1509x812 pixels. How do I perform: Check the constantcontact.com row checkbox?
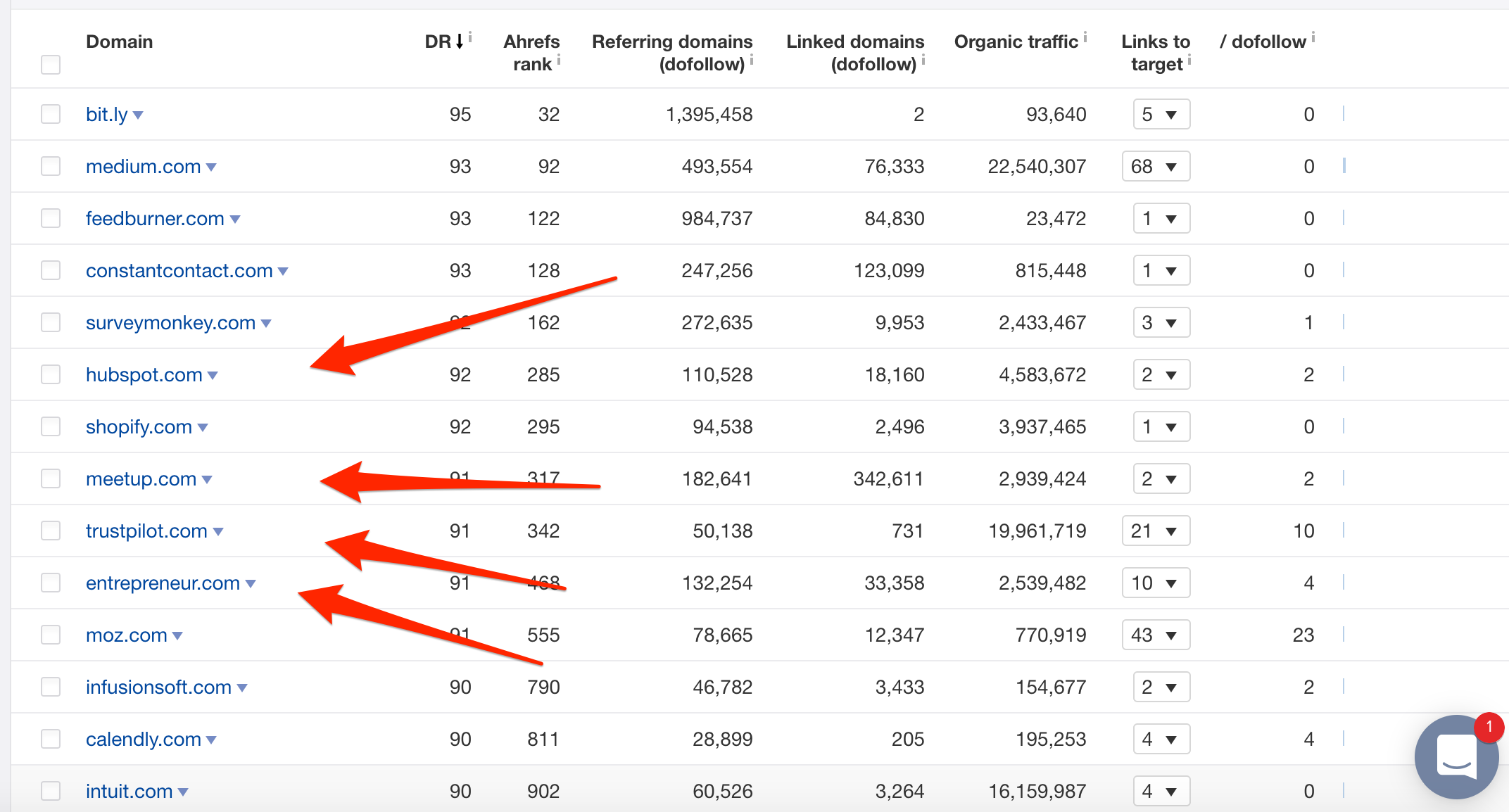point(51,270)
